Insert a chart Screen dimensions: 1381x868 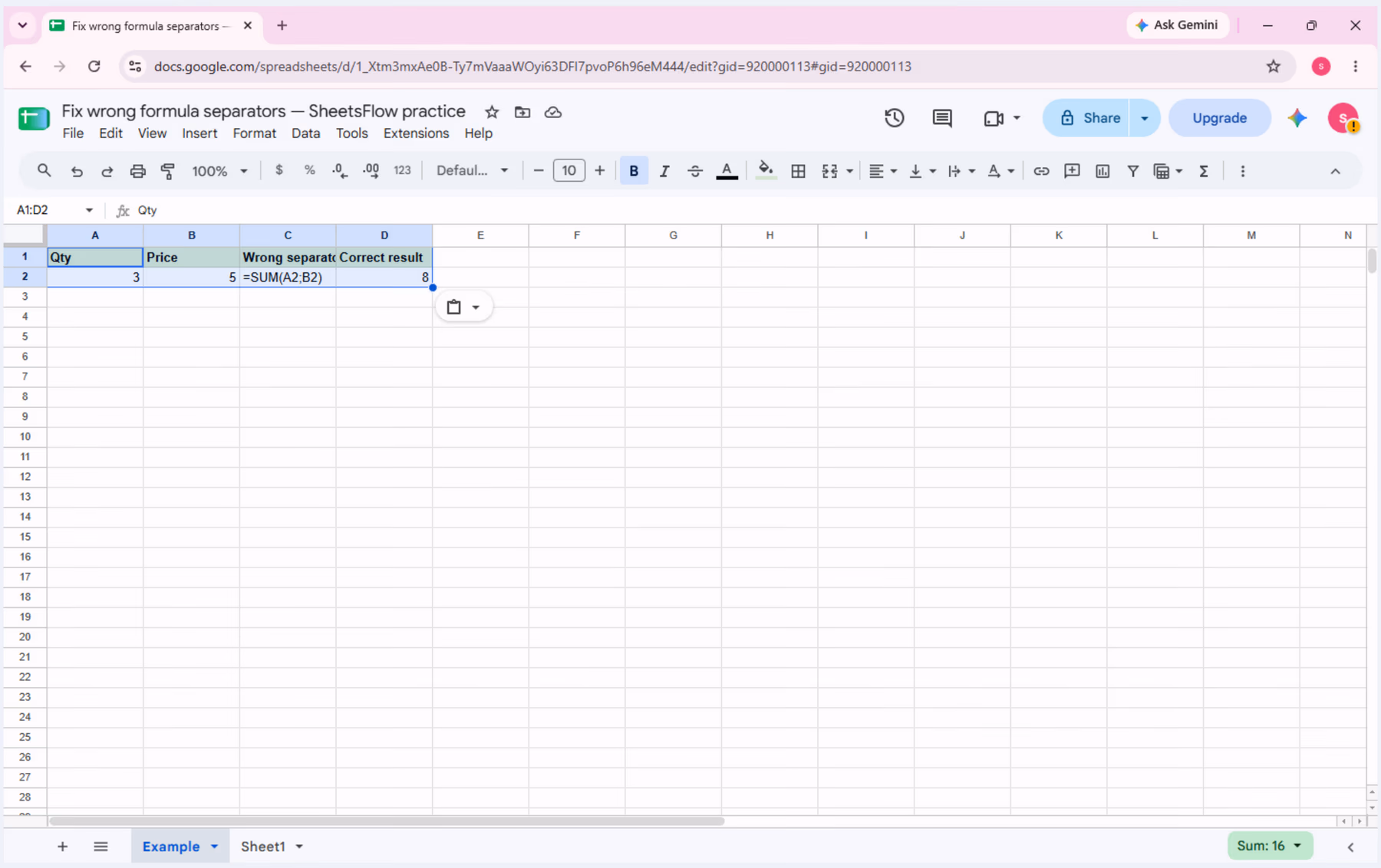(x=1102, y=171)
